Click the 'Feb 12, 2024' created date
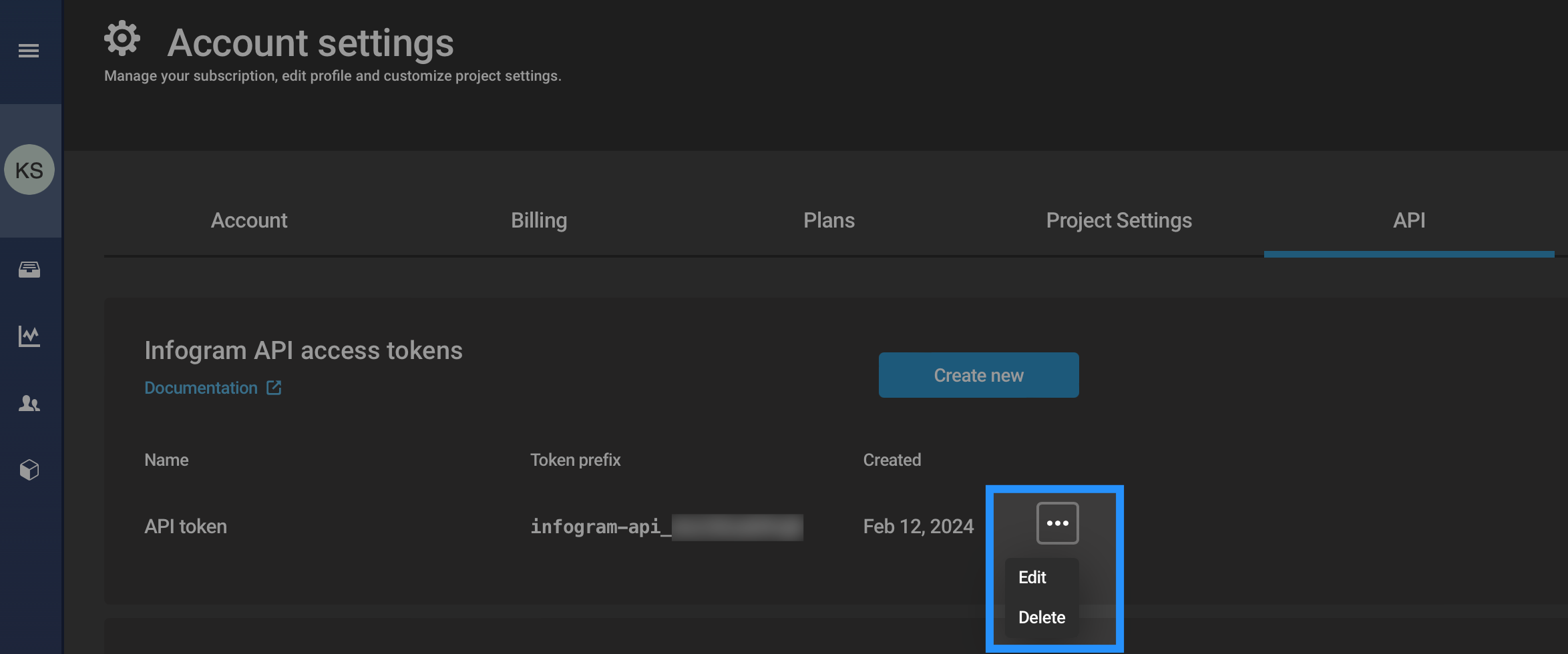Image resolution: width=1568 pixels, height=654 pixels. (x=918, y=527)
